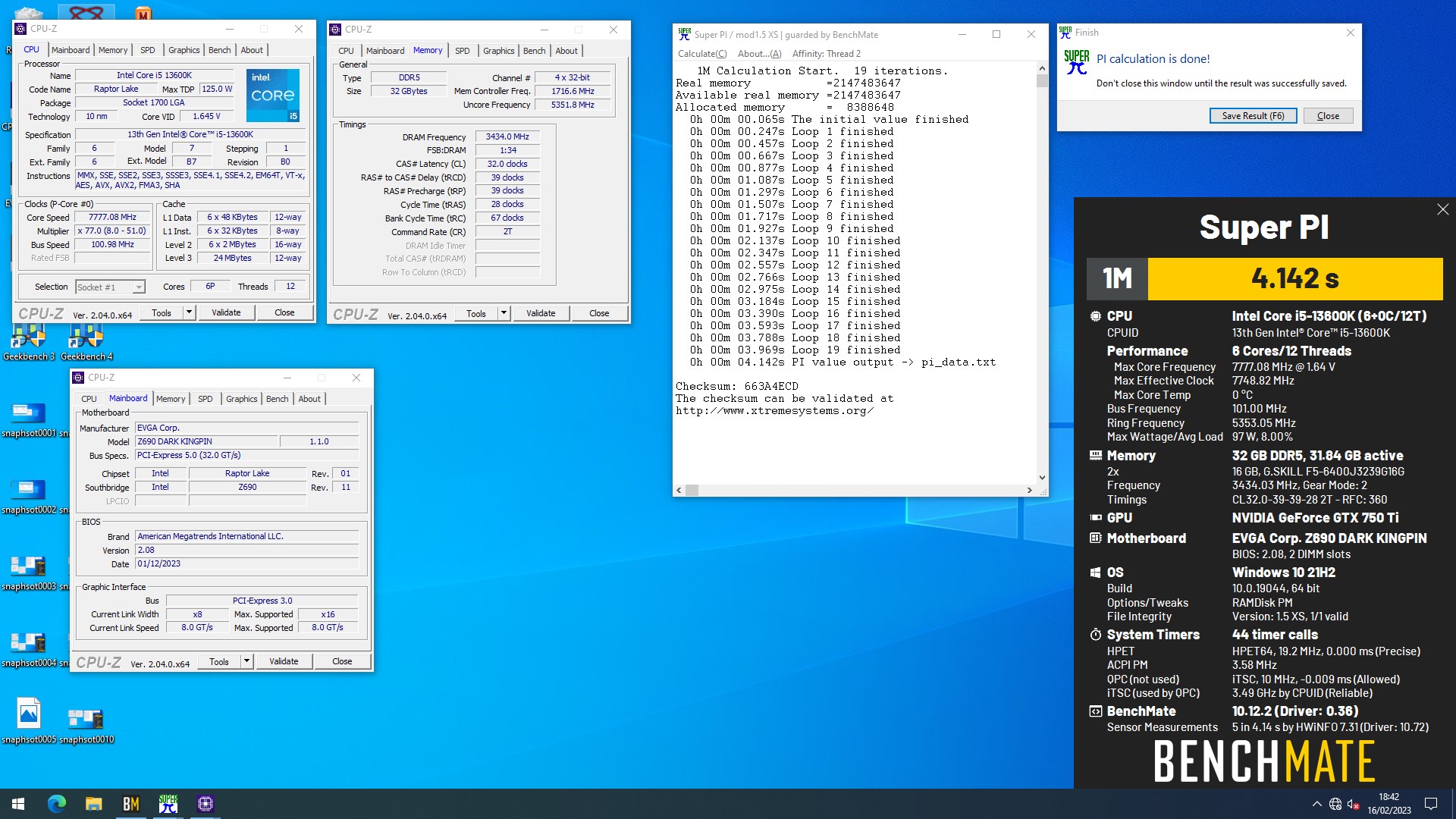The image size is (1456, 819).
Task: Click Super PI title bar app icon
Action: click(685, 34)
